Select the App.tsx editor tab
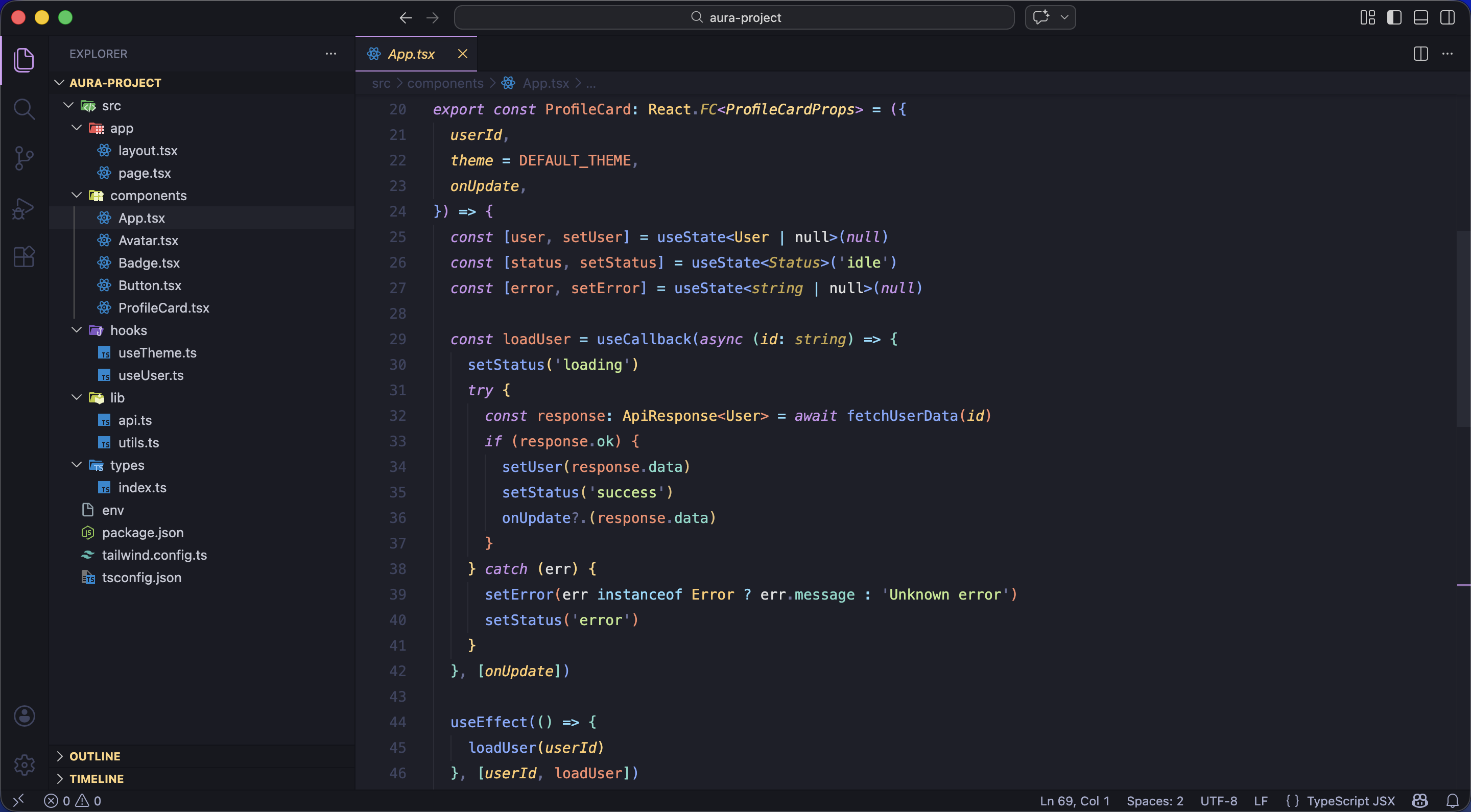The image size is (1471, 812). coord(411,54)
